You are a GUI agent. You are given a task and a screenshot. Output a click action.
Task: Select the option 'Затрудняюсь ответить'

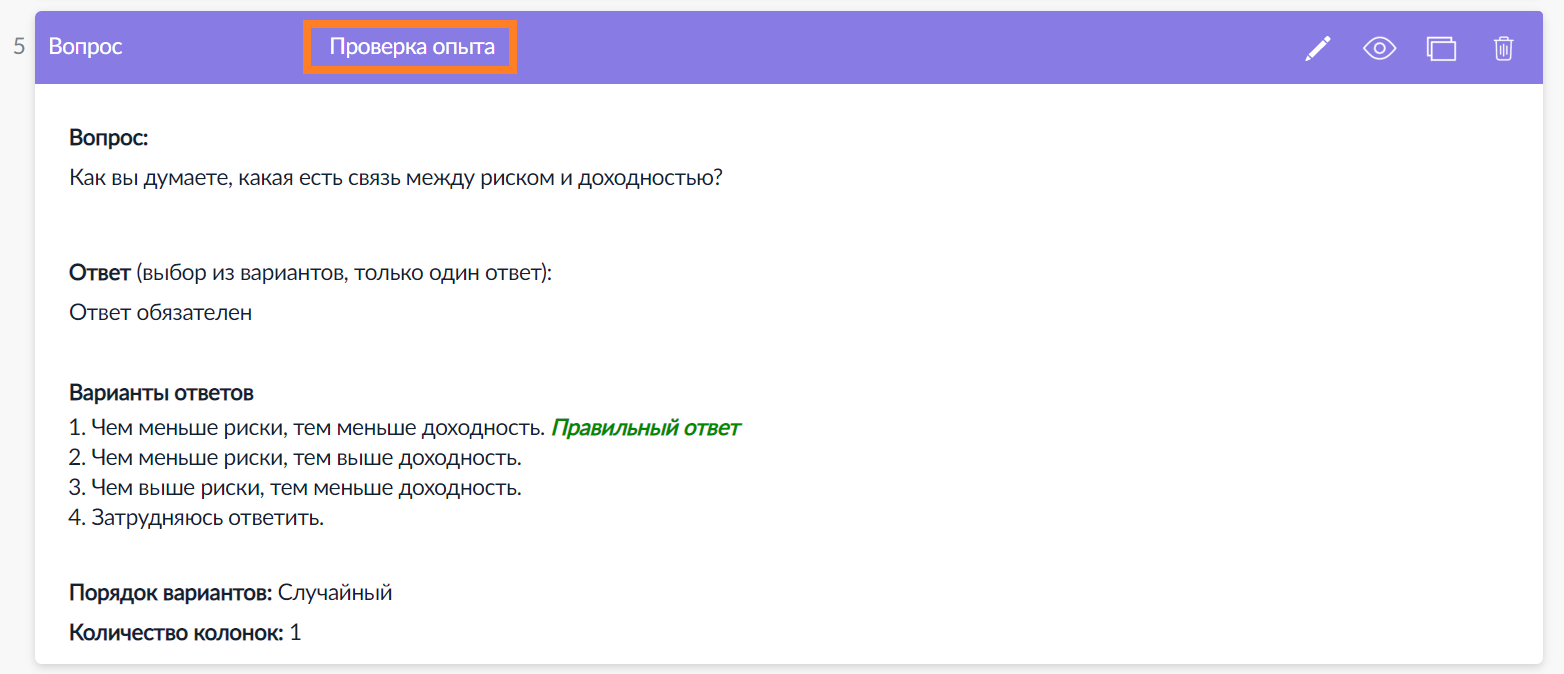point(197,518)
